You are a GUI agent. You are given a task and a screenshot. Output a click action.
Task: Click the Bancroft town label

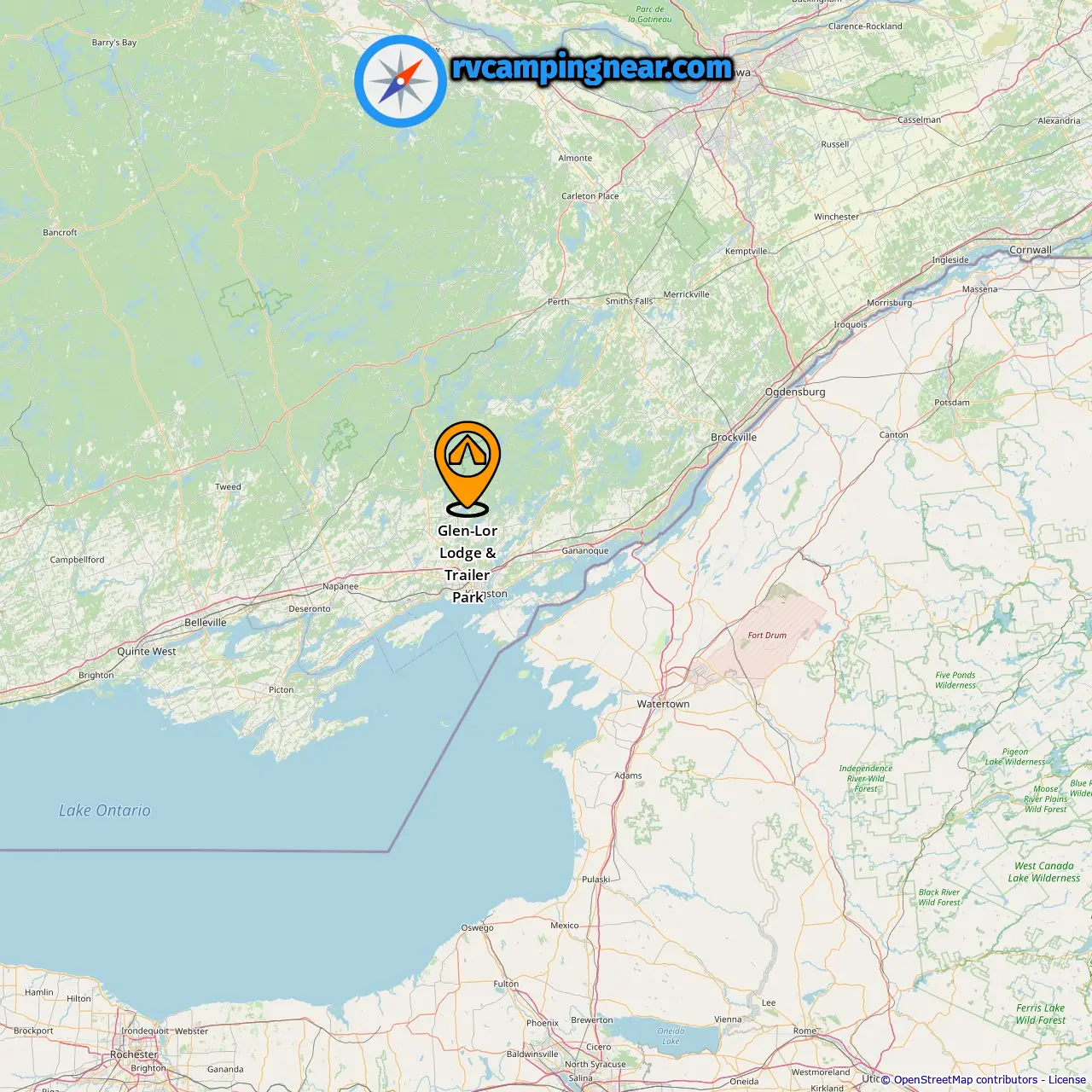pos(60,232)
